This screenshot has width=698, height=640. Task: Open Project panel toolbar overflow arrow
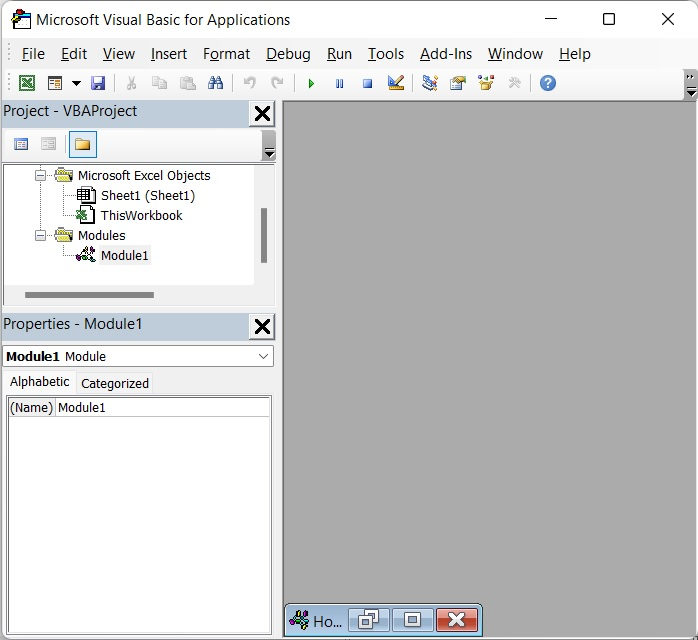click(269, 146)
